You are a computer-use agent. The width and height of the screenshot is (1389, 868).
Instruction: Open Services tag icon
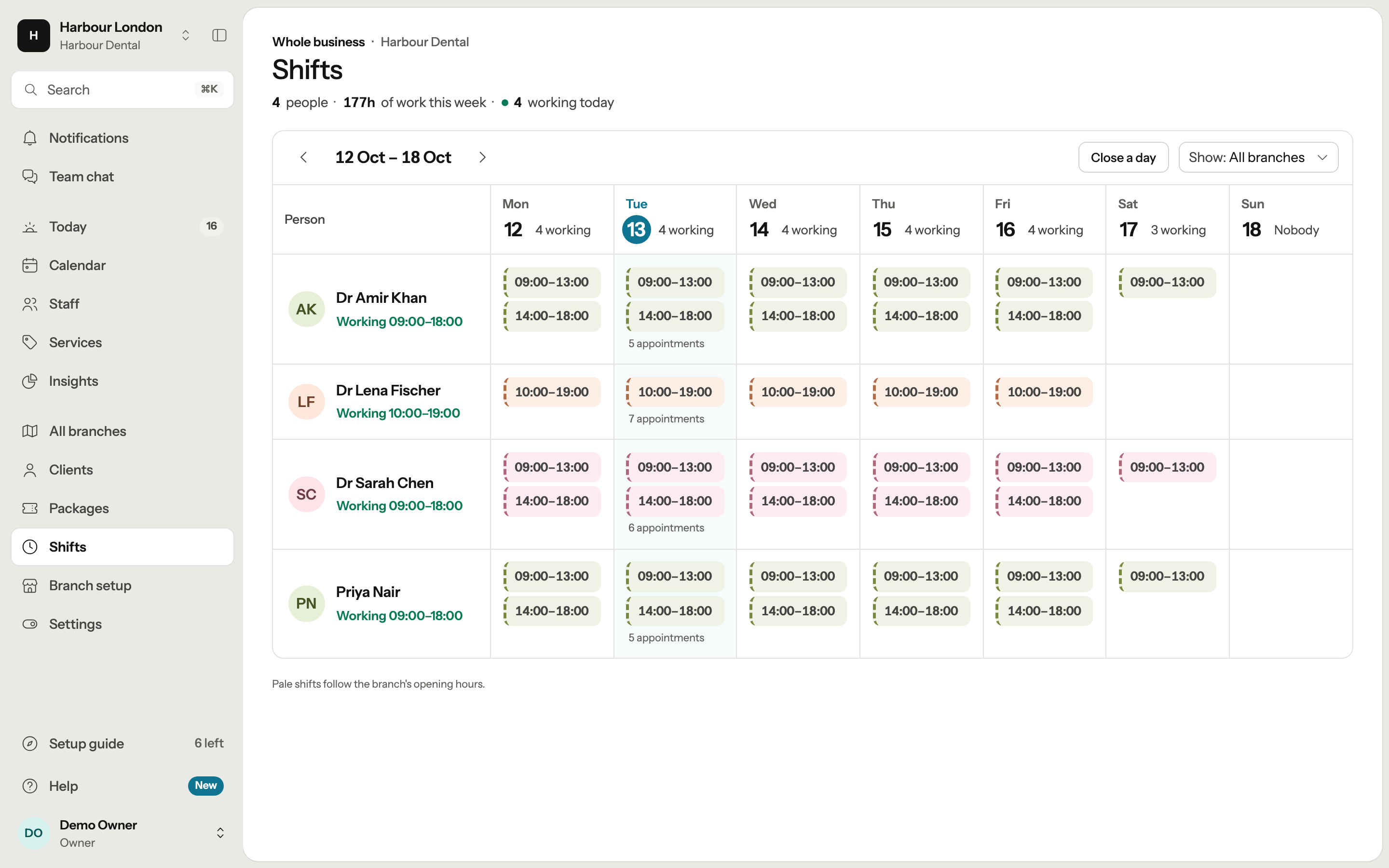click(30, 343)
